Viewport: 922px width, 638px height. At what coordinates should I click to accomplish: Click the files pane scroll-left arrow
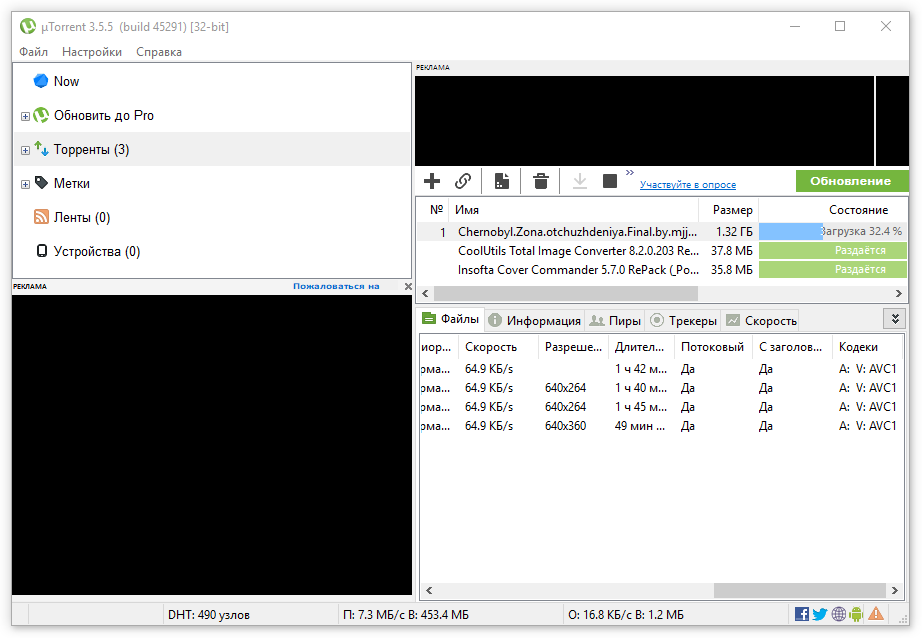(429, 590)
